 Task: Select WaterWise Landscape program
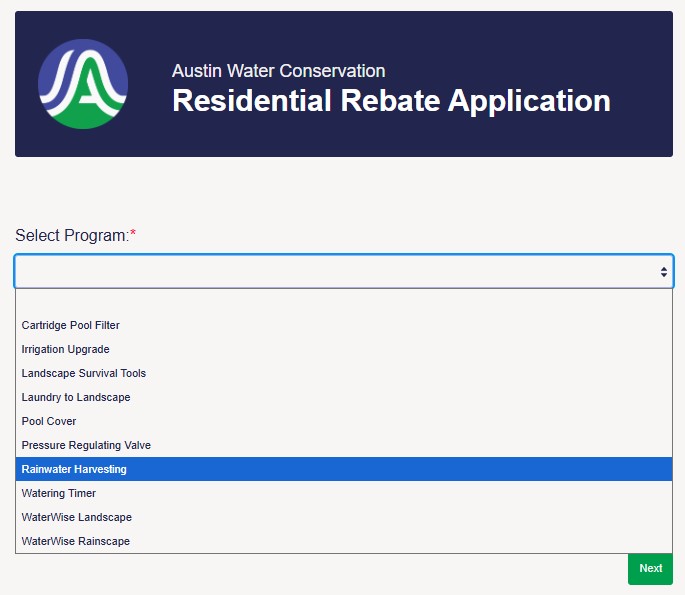pyautogui.click(x=77, y=517)
